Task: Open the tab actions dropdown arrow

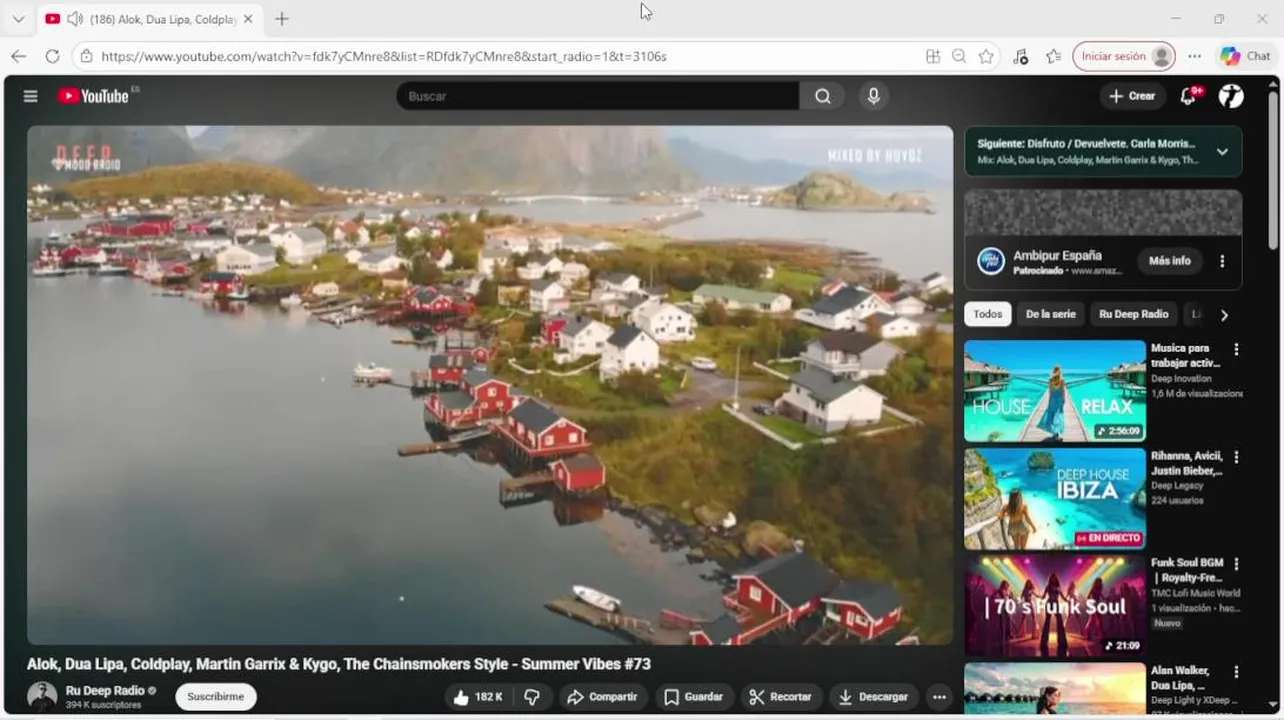Action: click(x=18, y=19)
